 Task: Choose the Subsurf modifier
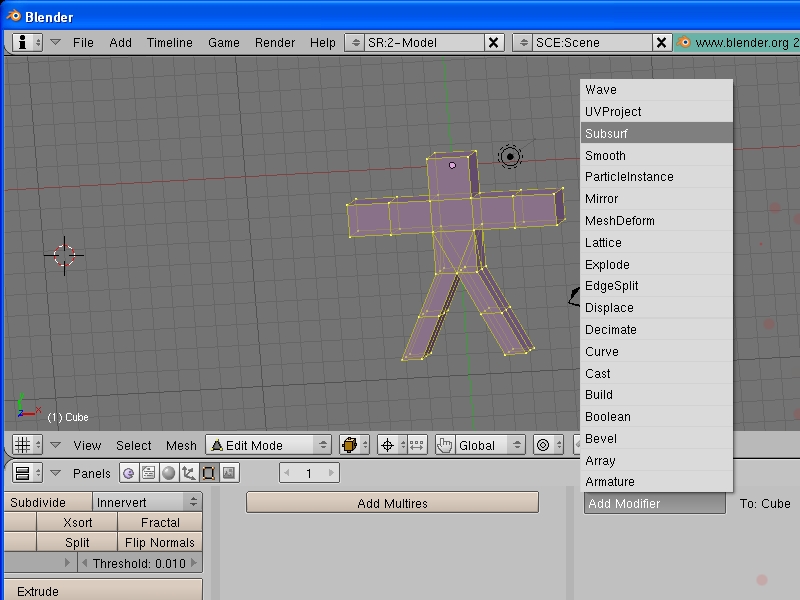coord(657,133)
